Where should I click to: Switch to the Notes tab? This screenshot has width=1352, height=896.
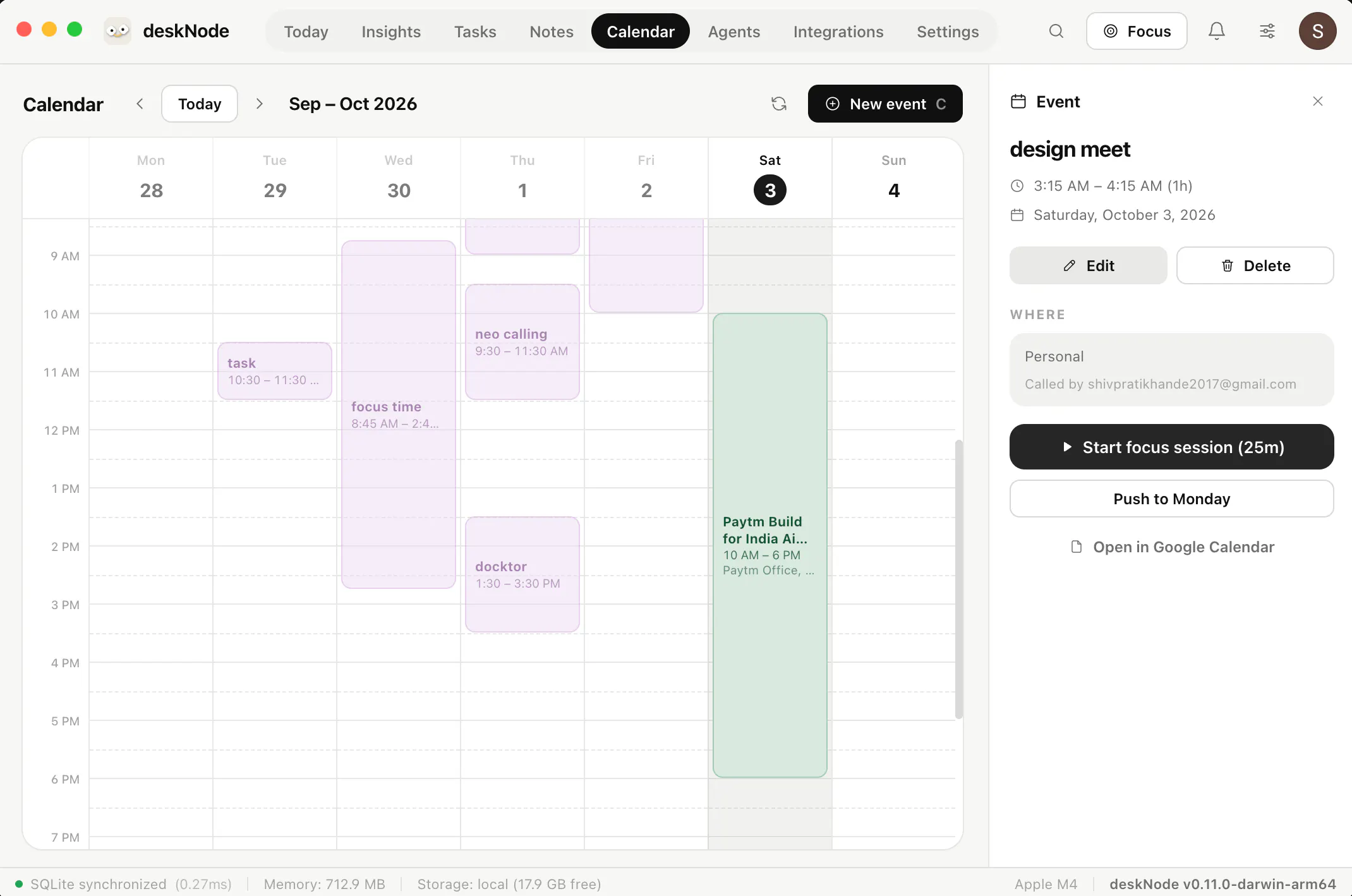coord(552,31)
